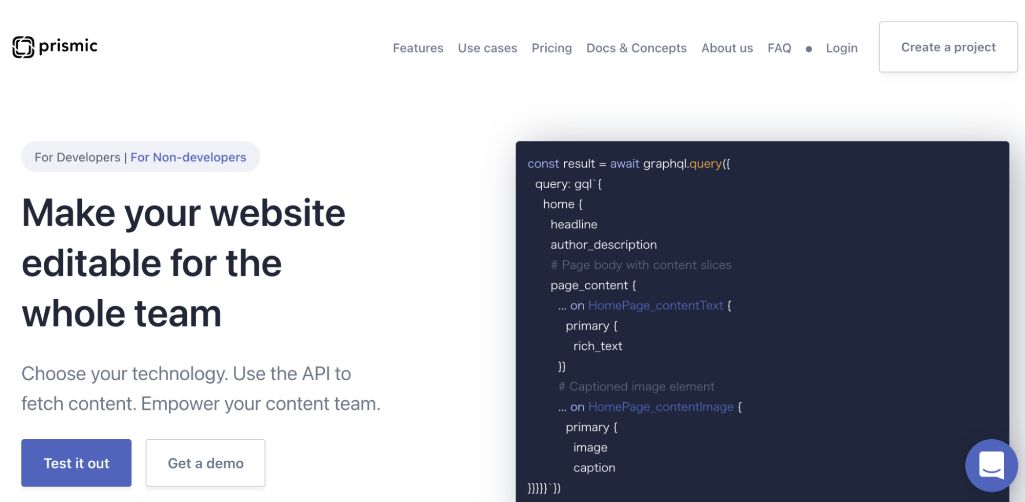1025x502 pixels.
Task: Click HomePage_contentText in the code snippet
Action: point(655,305)
